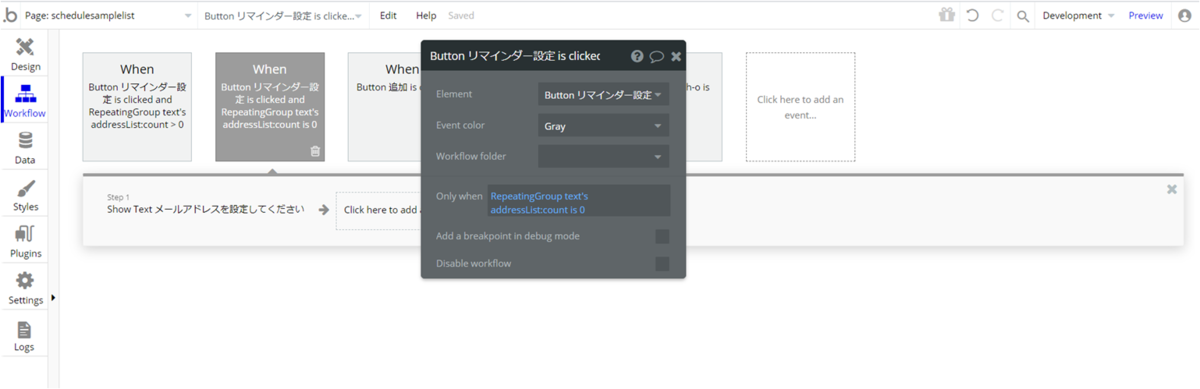1200x389 pixels.
Task: Open the Edit menu
Action: (x=388, y=16)
